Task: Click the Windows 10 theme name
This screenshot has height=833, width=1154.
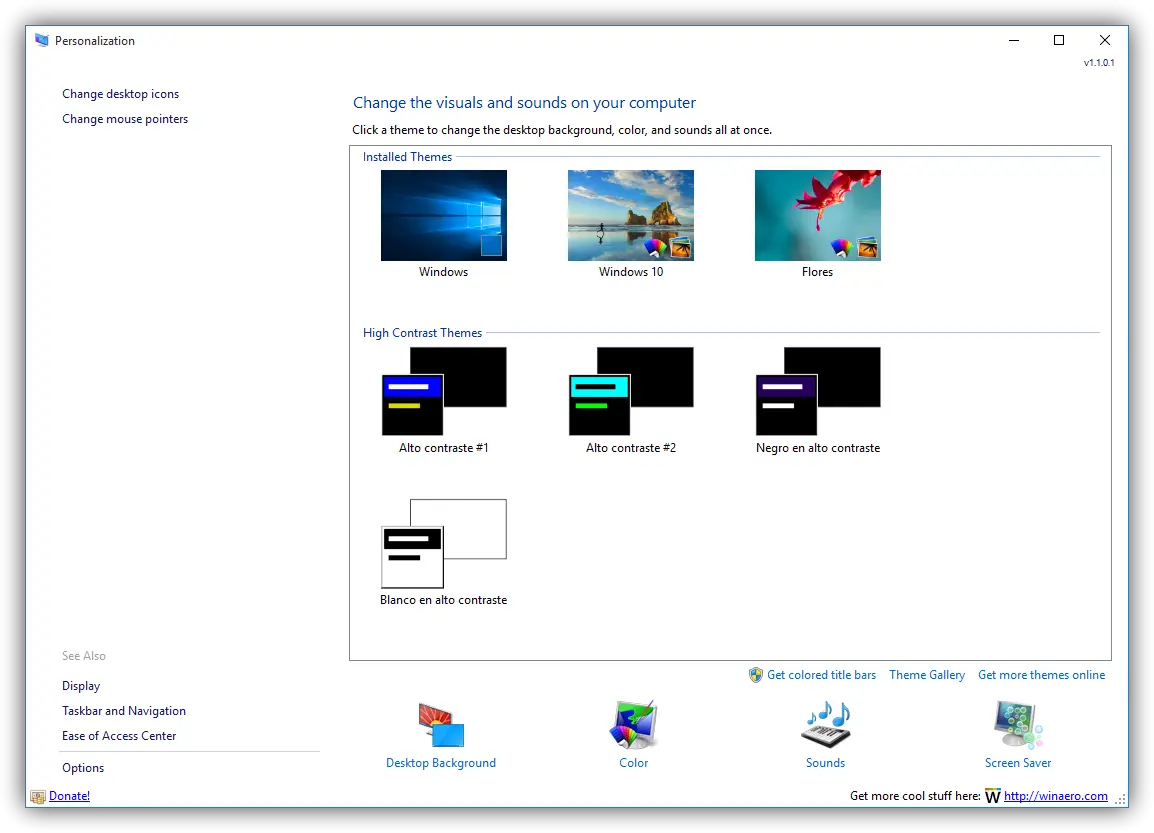Action: [631, 272]
